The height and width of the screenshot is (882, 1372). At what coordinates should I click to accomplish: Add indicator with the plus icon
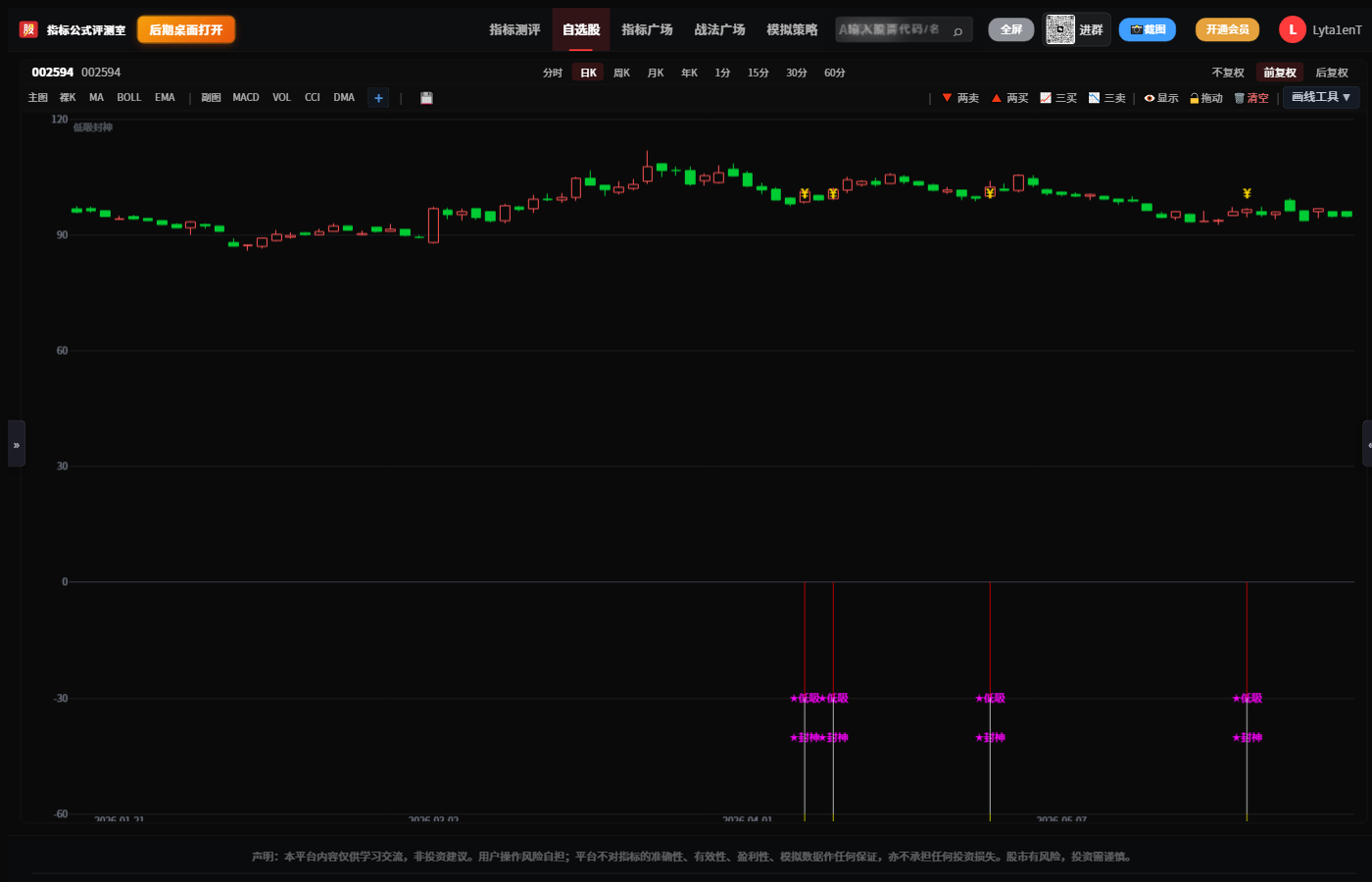(378, 98)
